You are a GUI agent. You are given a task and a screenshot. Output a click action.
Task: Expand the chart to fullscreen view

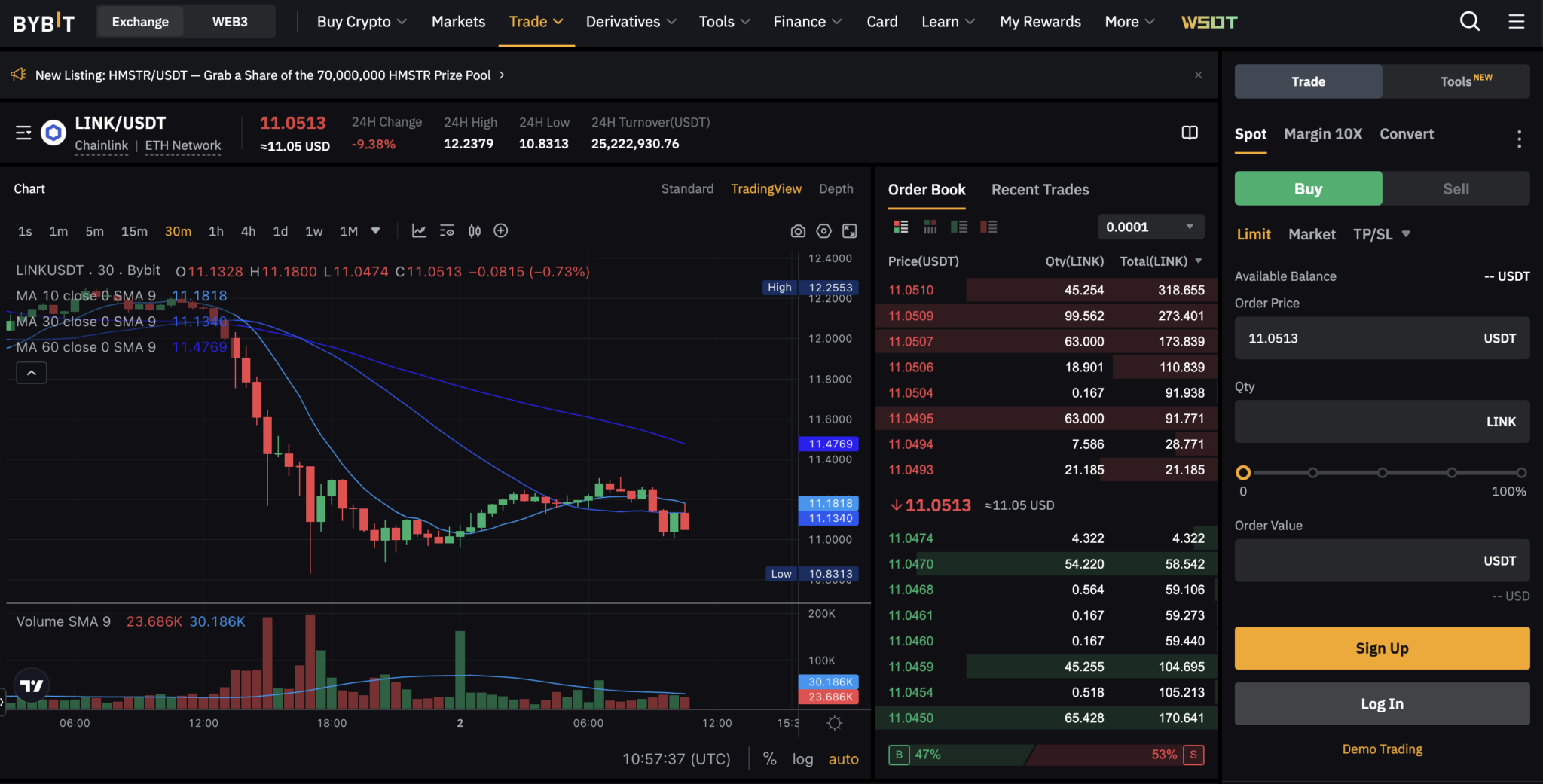(x=849, y=231)
